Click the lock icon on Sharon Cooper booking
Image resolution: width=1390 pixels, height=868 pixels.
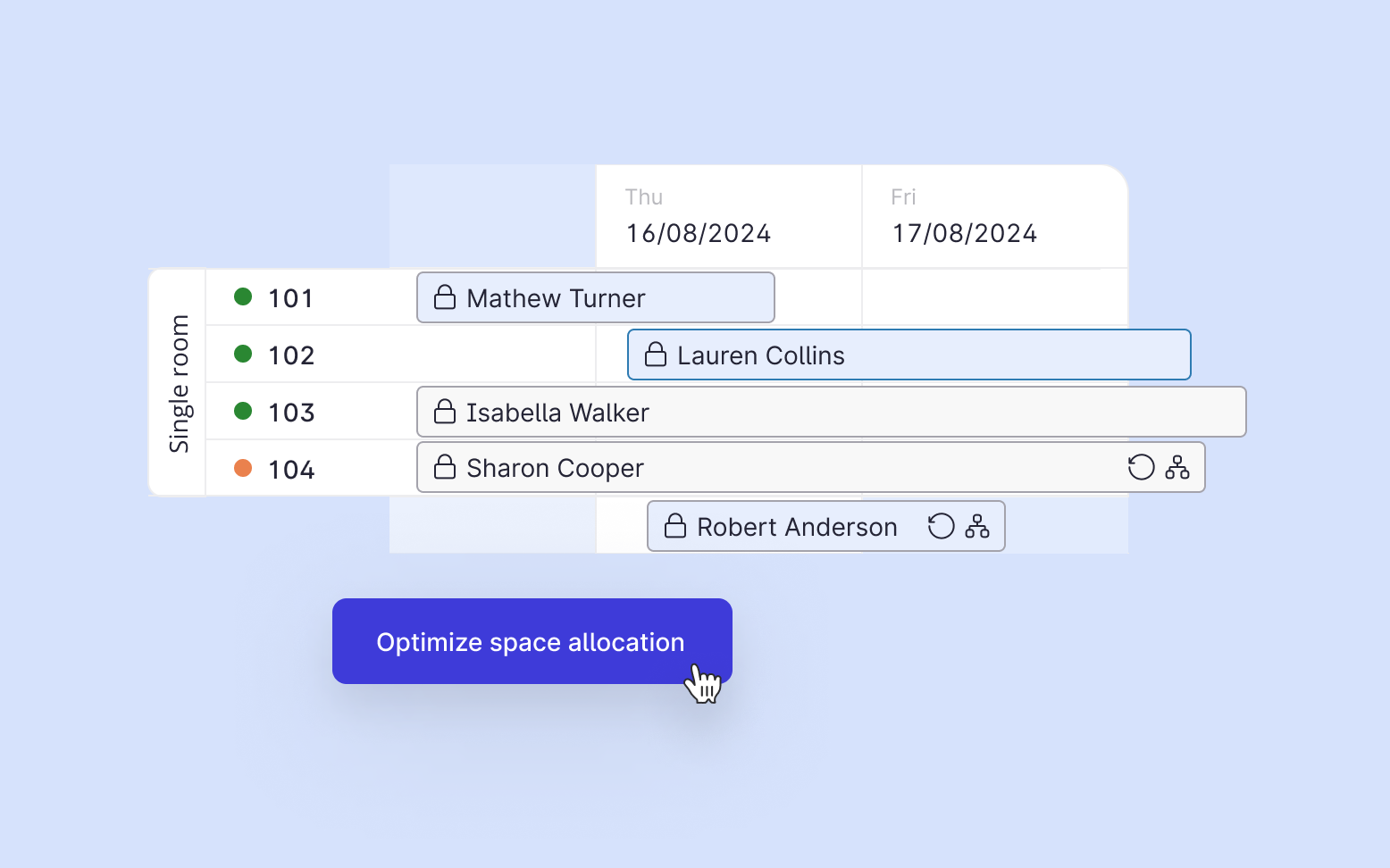pos(445,467)
